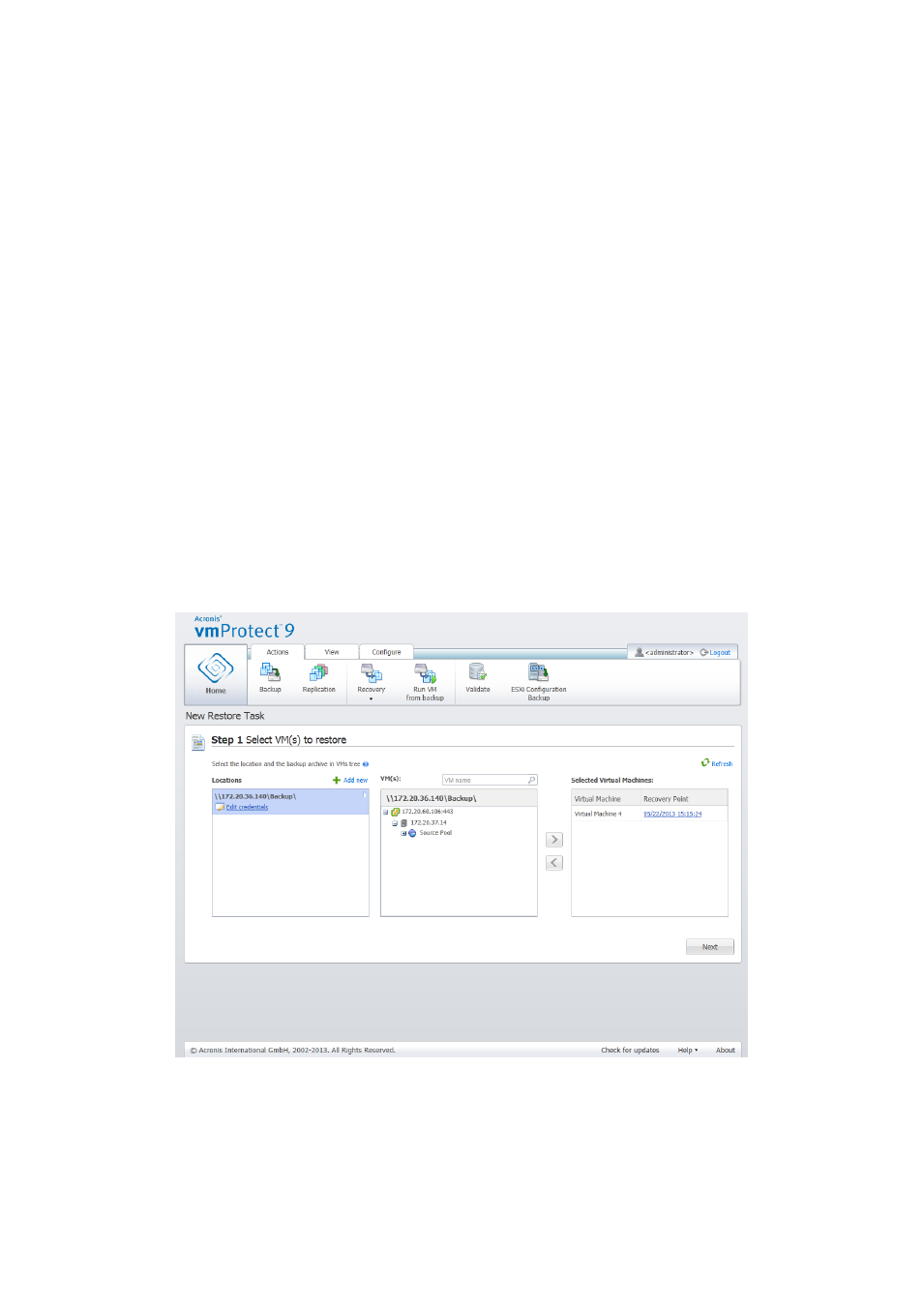
Task: Collapse the 172.20.60.106:443 tree node
Action: (385, 812)
